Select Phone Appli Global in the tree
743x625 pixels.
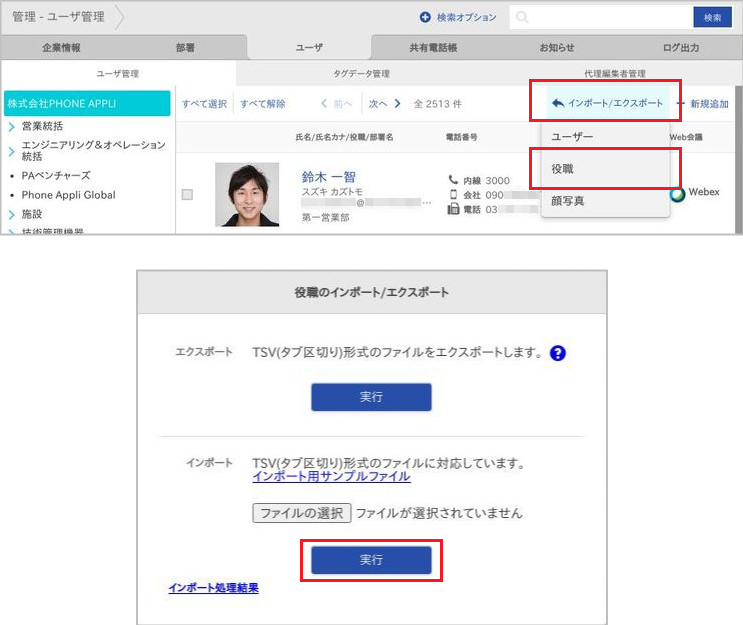pos(68,195)
